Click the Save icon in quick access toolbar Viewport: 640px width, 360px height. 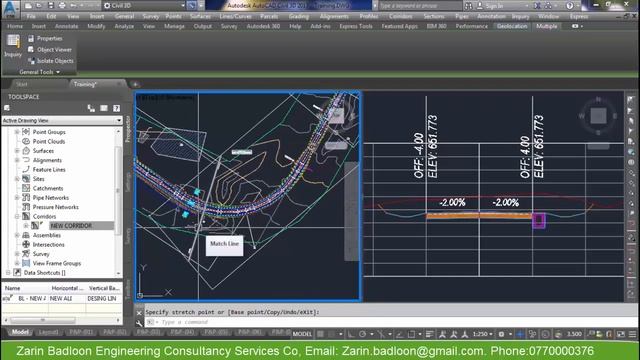tap(51, 6)
